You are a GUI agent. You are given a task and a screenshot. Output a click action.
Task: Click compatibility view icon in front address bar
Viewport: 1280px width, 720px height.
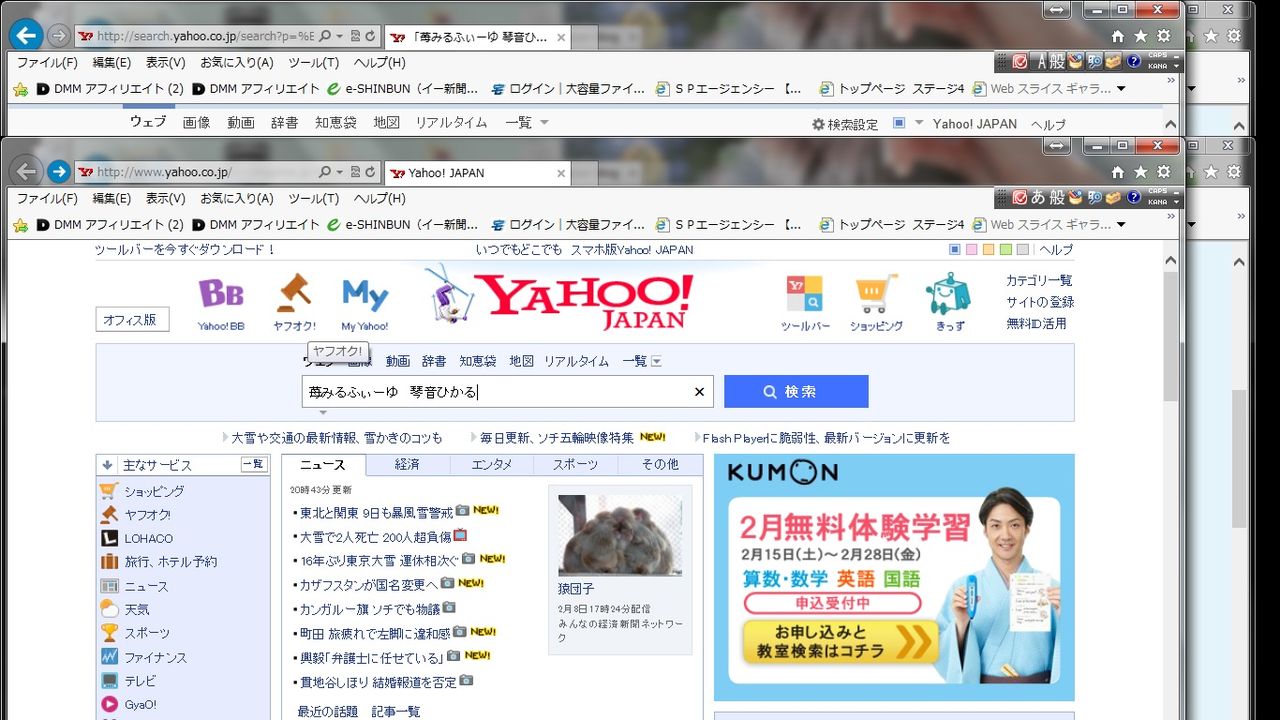(355, 173)
